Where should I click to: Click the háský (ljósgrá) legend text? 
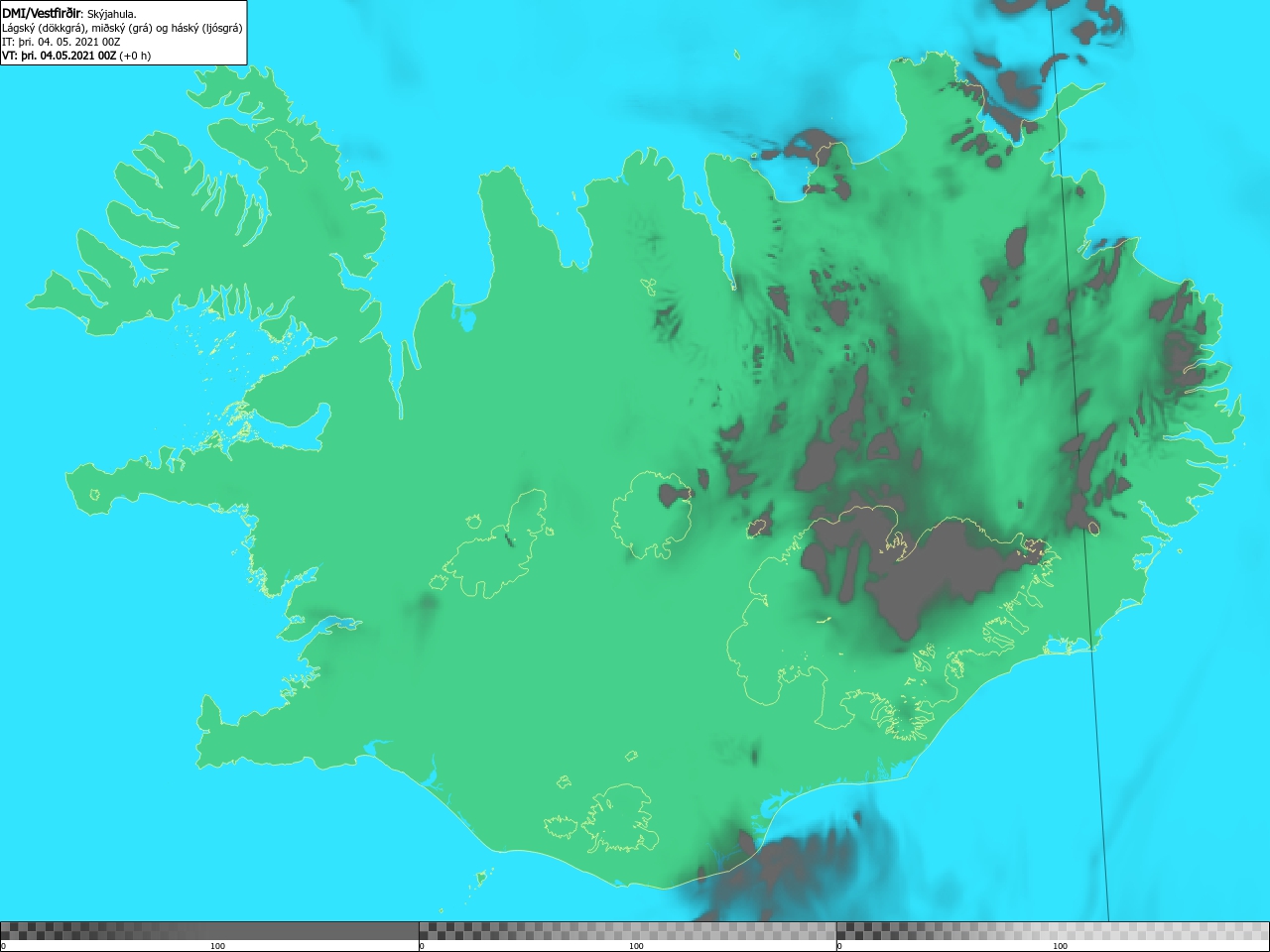tap(206, 29)
